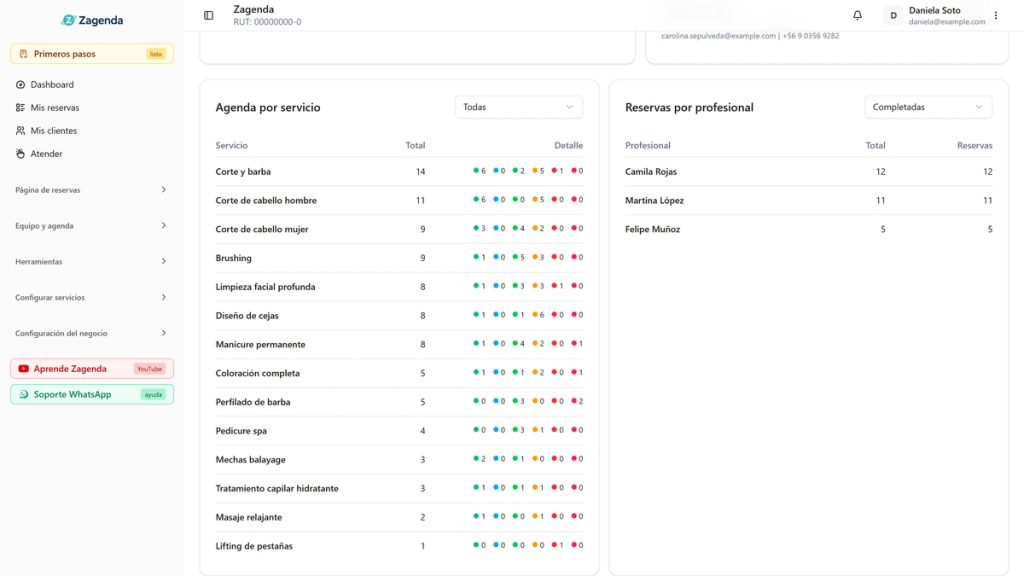This screenshot has height=576, width=1024.
Task: Click the carolina.sepulveda@example.com contact line
Action: click(750, 36)
